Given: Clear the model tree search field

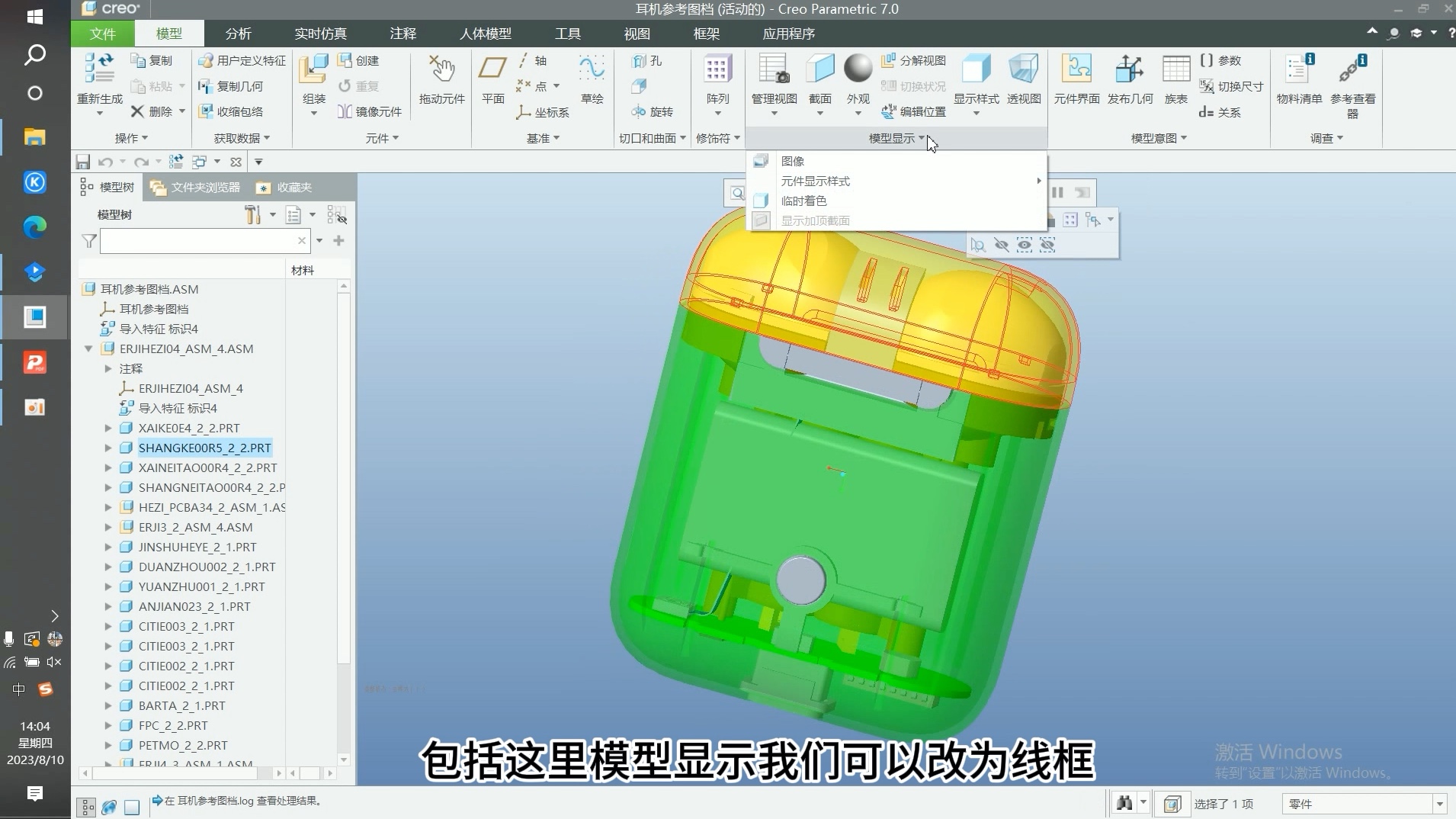Looking at the screenshot, I should tap(302, 241).
